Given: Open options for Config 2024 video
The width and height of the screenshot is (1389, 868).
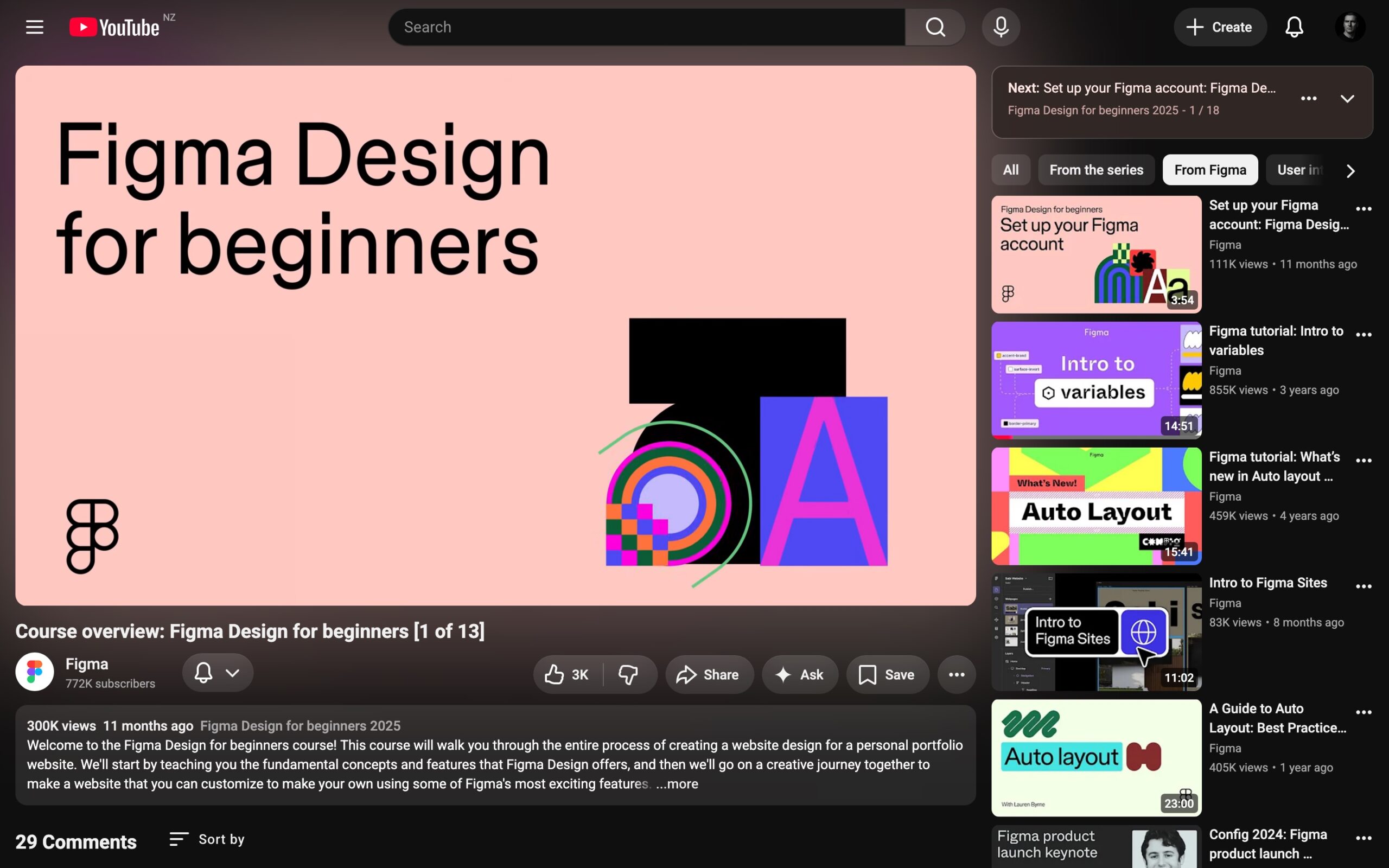Looking at the screenshot, I should 1363,838.
